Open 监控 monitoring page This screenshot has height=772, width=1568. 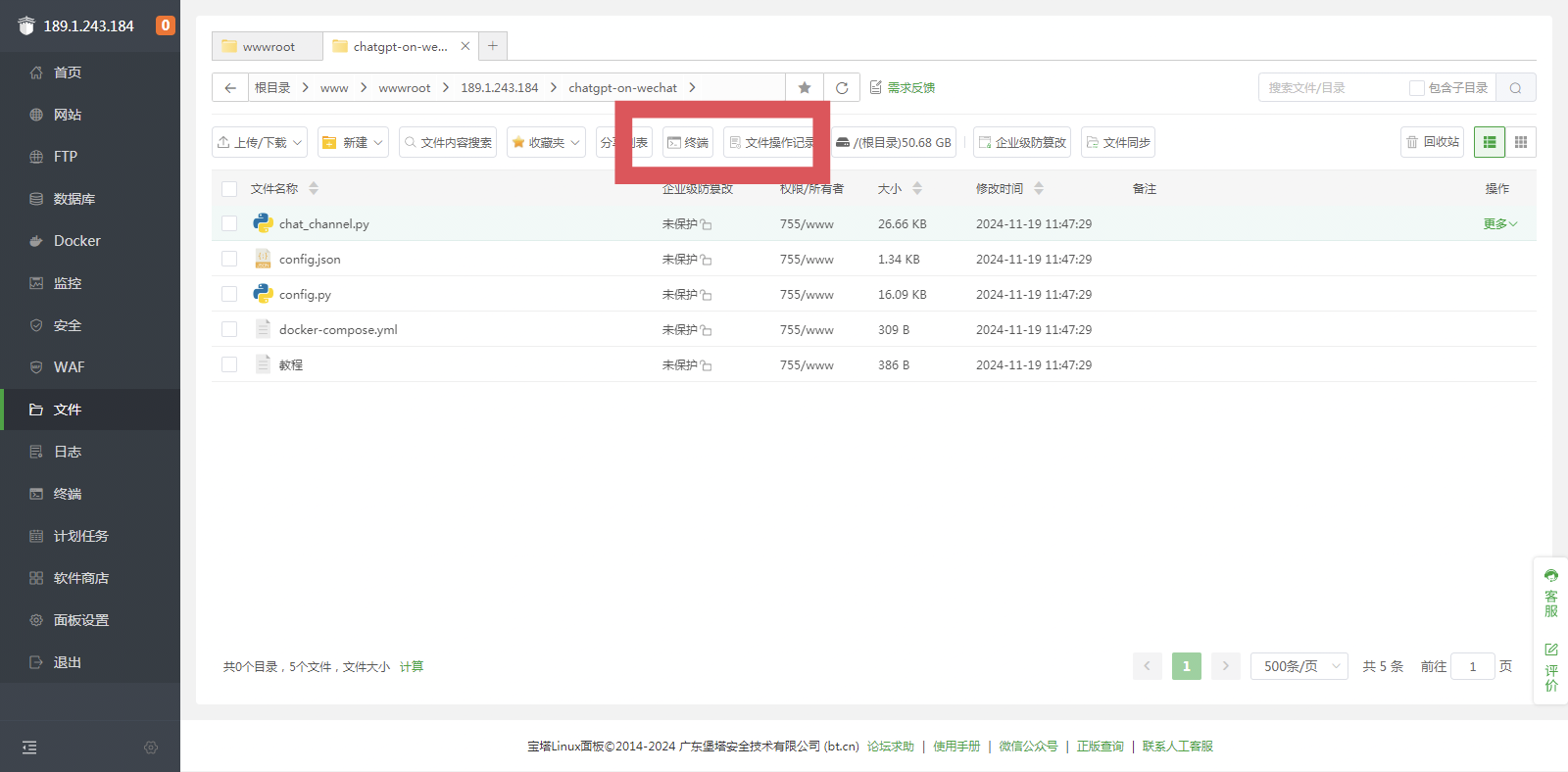coord(67,283)
